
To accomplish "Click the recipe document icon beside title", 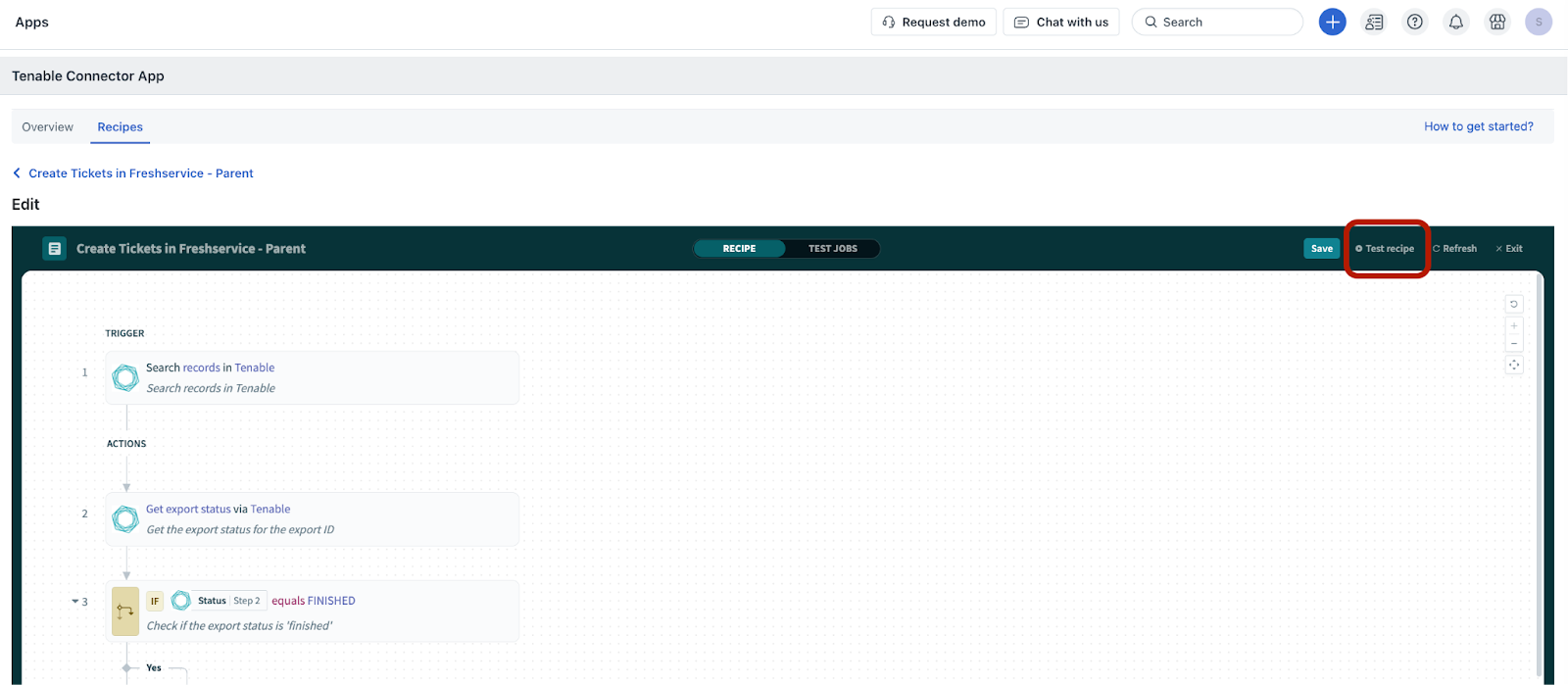I will point(55,249).
